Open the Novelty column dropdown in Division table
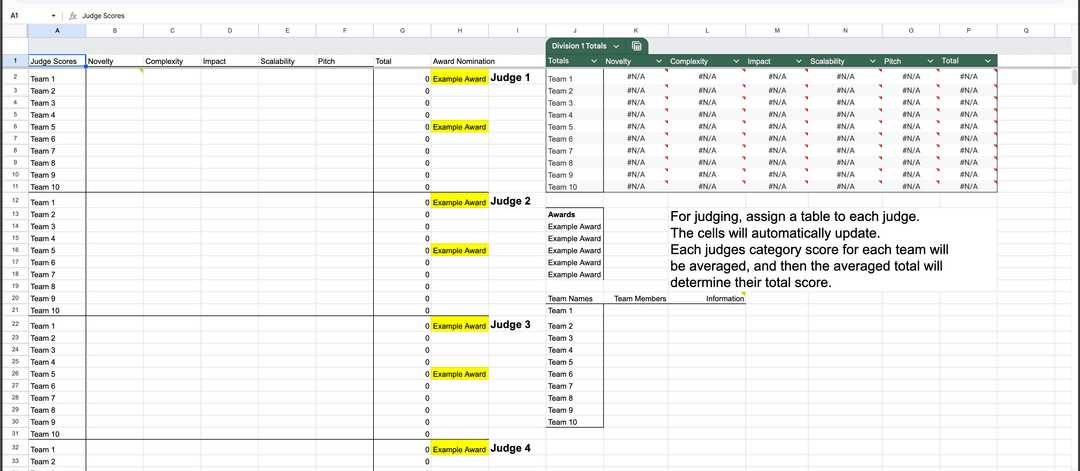This screenshot has width=1080, height=471. (x=658, y=61)
